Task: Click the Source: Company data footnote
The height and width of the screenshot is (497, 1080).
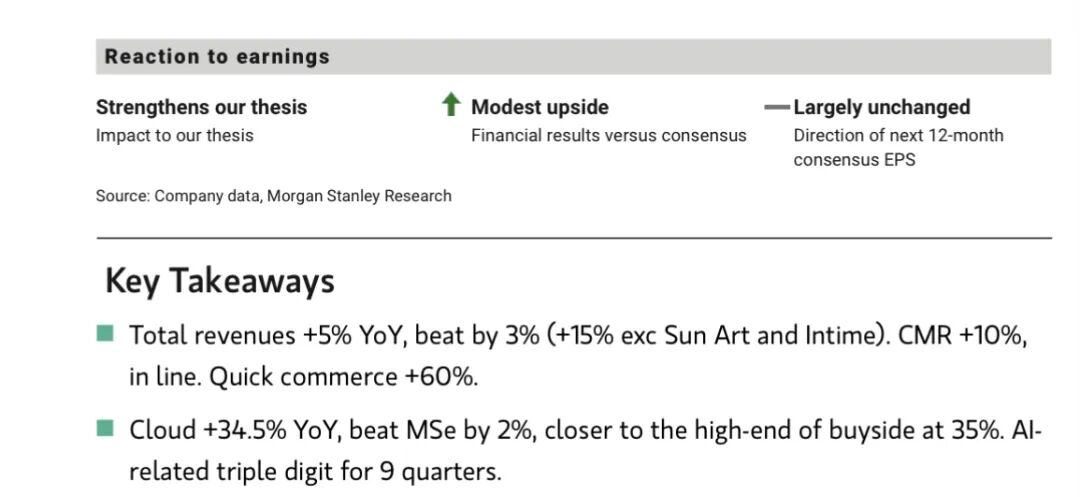Action: 273,196
